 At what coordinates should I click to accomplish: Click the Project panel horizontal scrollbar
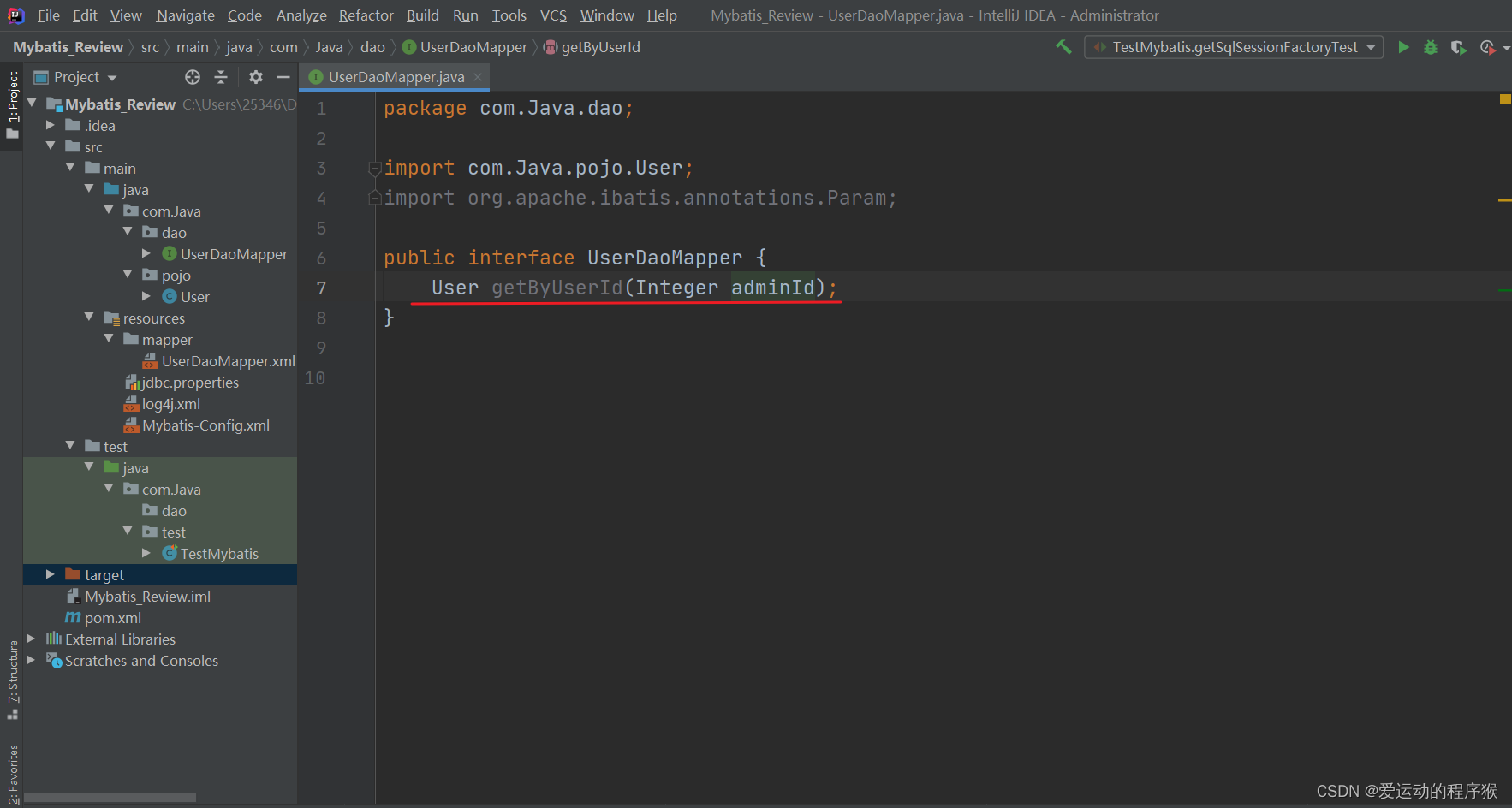coord(110,798)
